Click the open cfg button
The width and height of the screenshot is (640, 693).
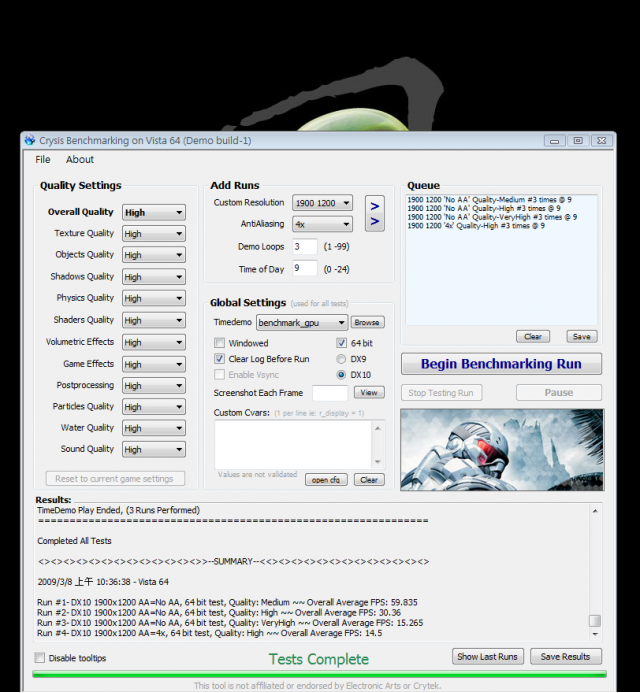326,480
